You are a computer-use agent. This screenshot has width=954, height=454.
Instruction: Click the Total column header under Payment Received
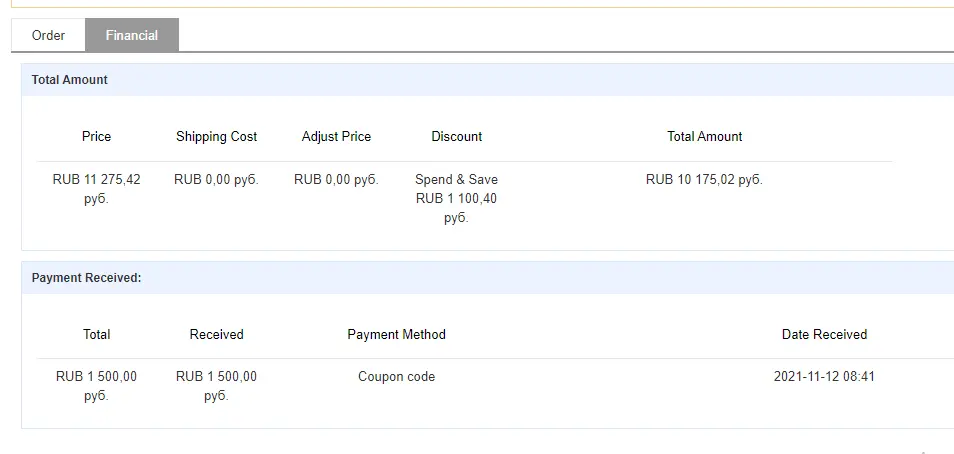pos(96,334)
